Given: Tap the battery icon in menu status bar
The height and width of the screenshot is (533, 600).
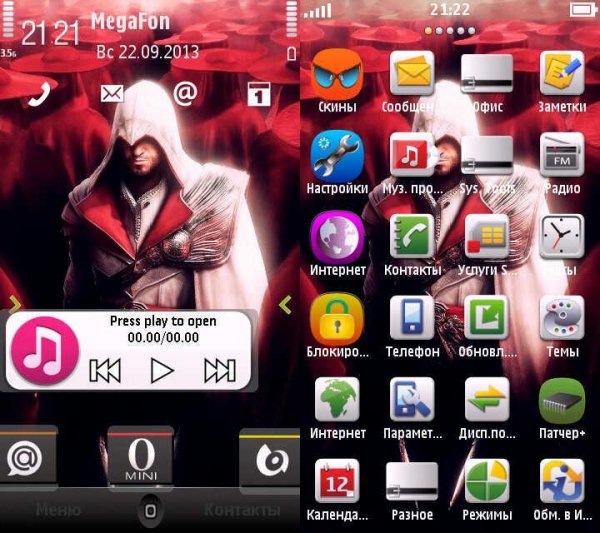Looking at the screenshot, I should 583,10.
